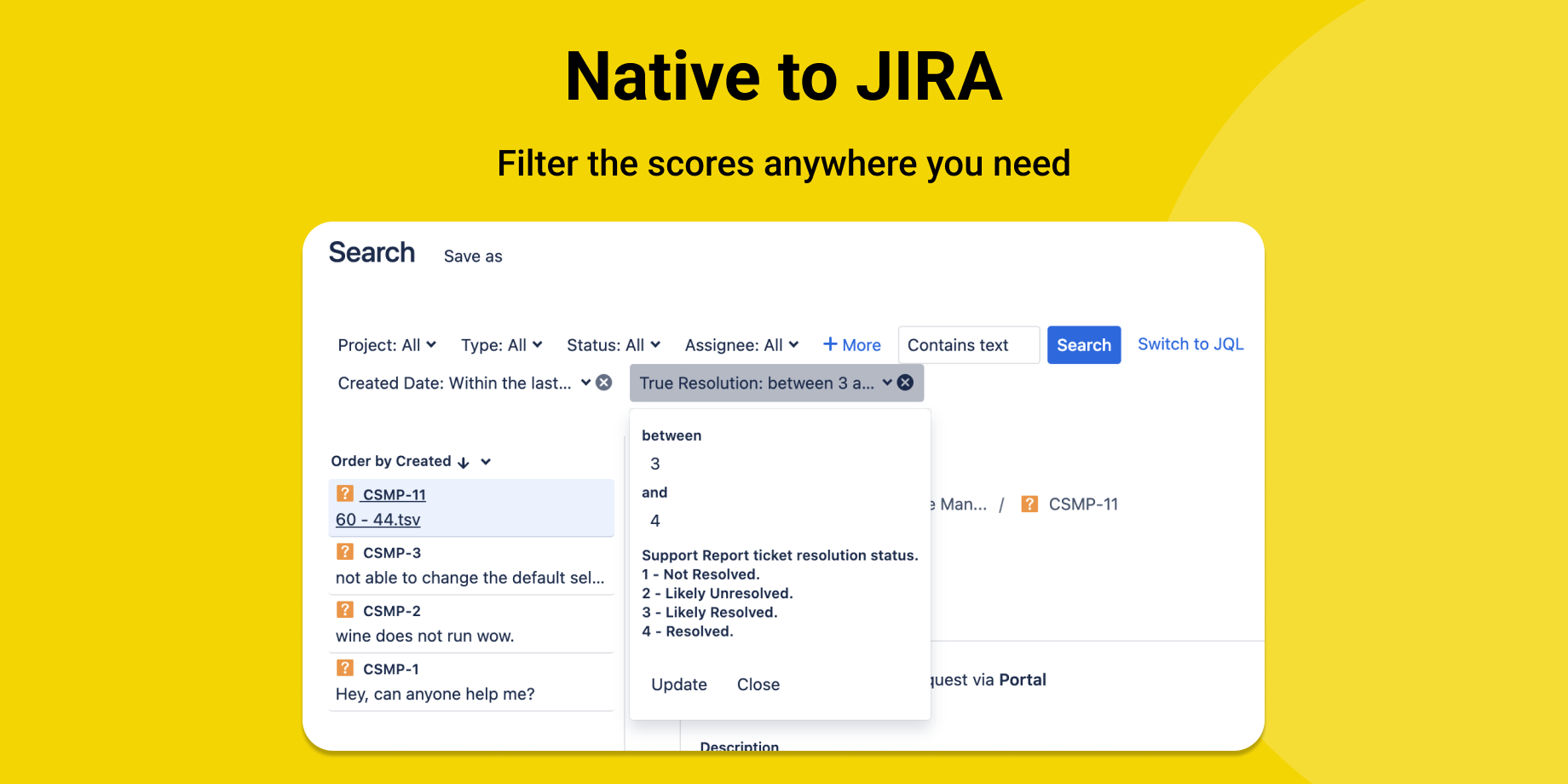Switch to JQL mode

(x=1190, y=344)
